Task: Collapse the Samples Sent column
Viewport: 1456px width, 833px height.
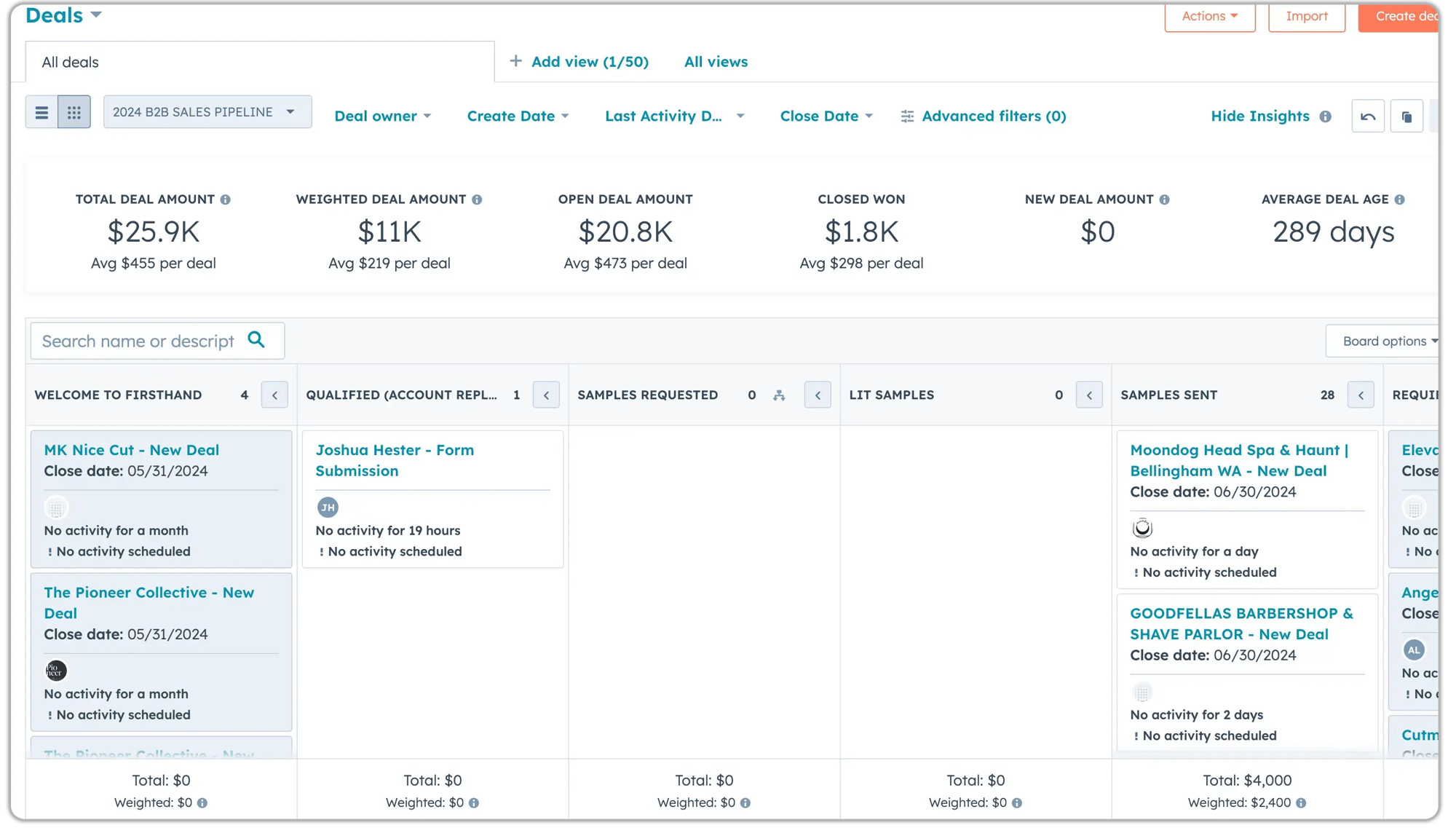Action: pyautogui.click(x=1361, y=395)
